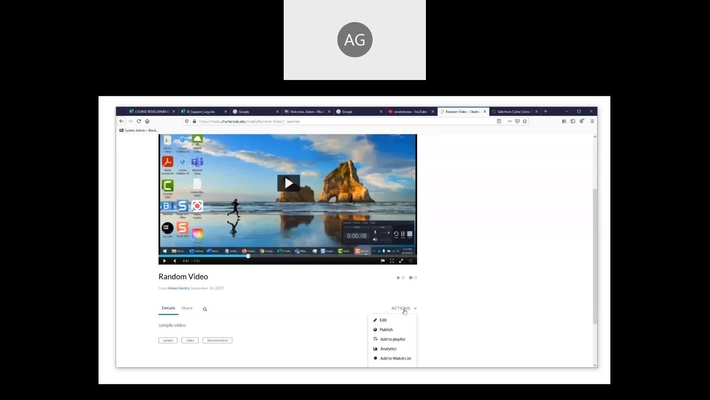Open Analytics from the Actions menu
Viewport: 710px width, 400px height.
coord(388,349)
